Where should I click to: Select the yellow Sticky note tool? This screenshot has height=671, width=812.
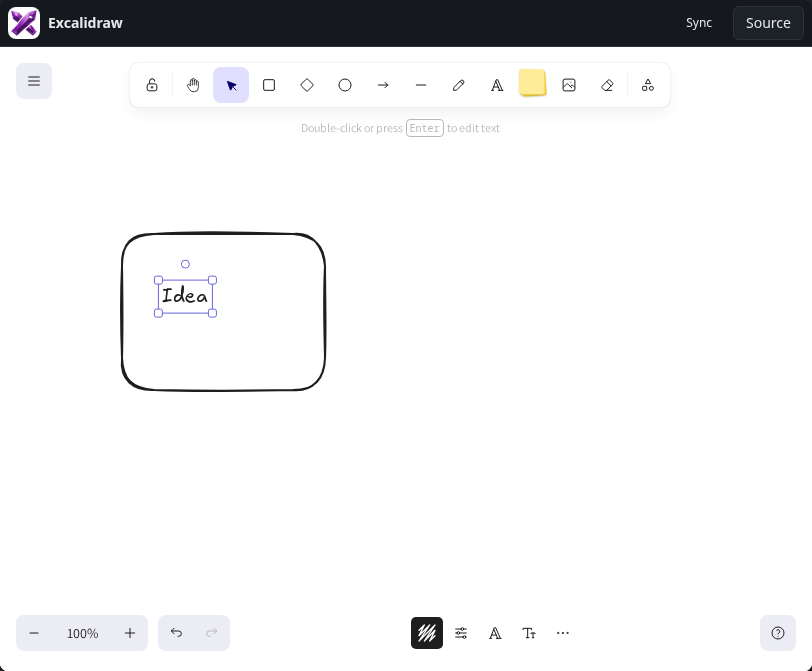pyautogui.click(x=532, y=83)
